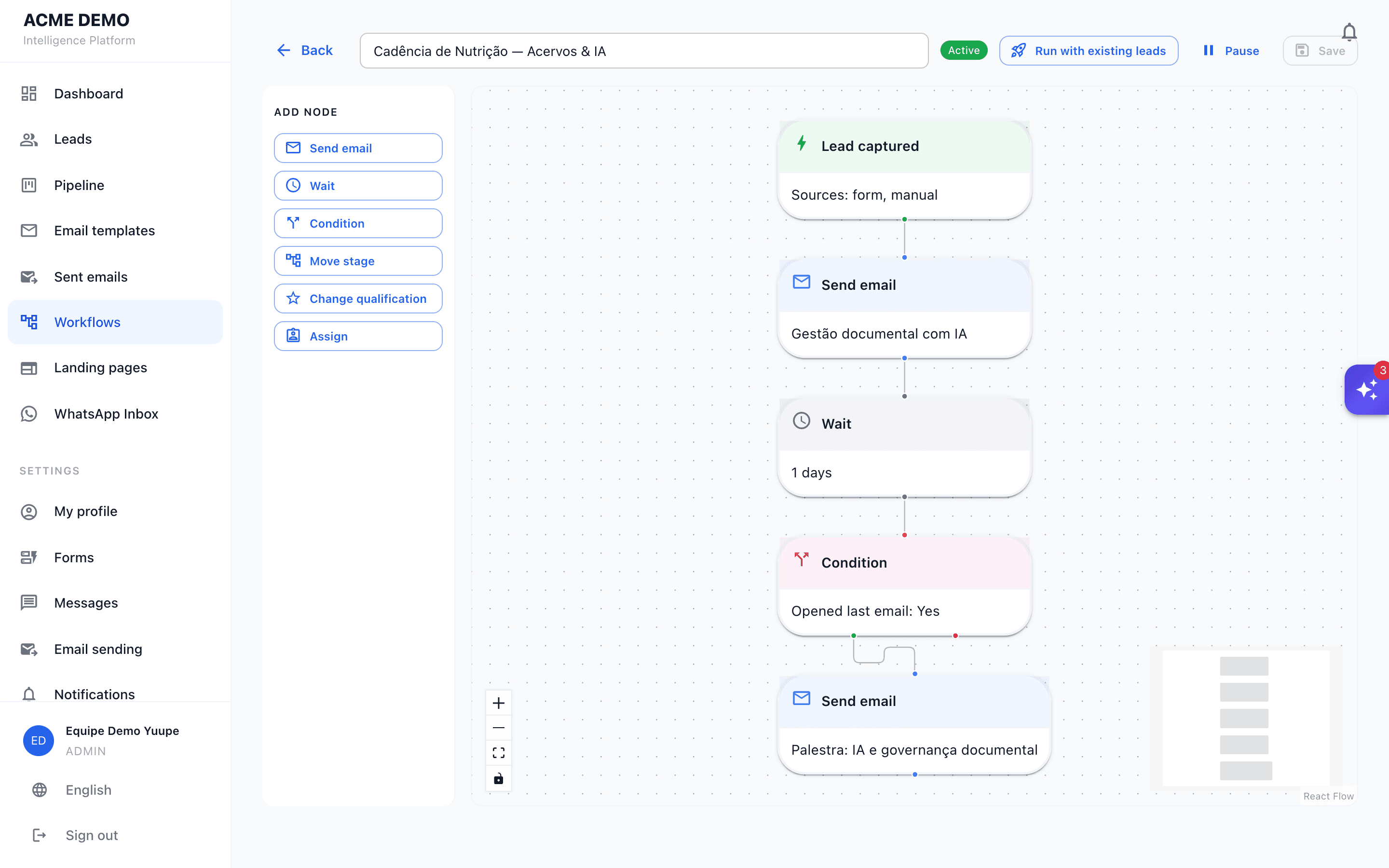Click the Notifications bell in sidebar

[29, 694]
